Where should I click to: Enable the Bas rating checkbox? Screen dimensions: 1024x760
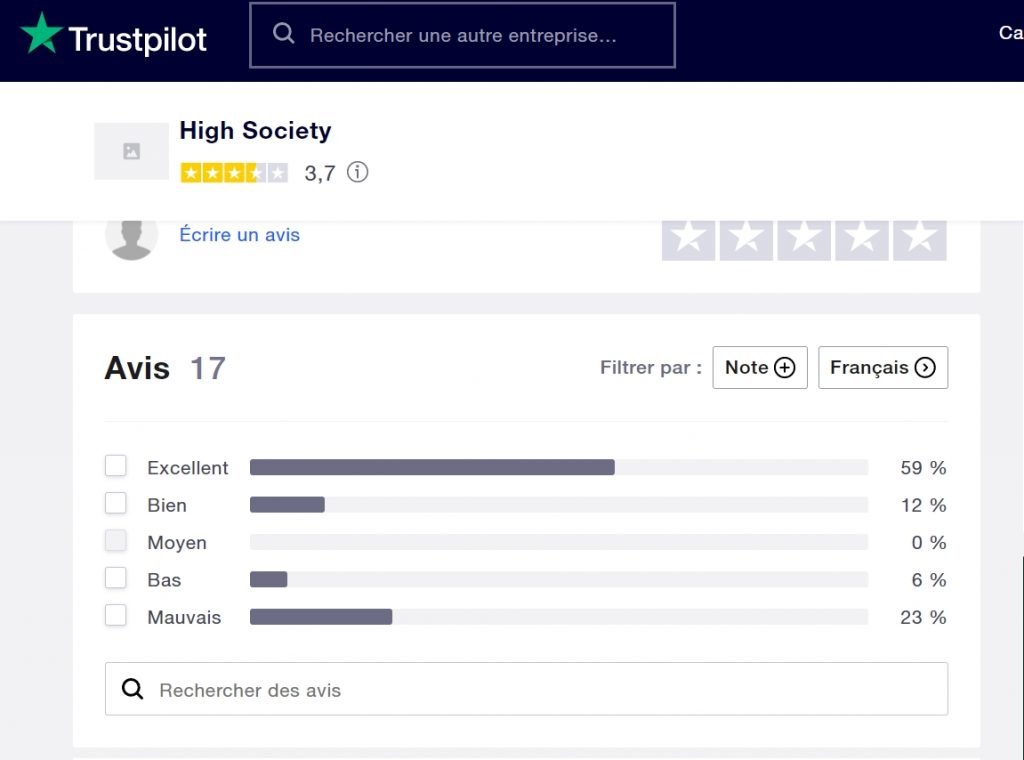pos(116,578)
